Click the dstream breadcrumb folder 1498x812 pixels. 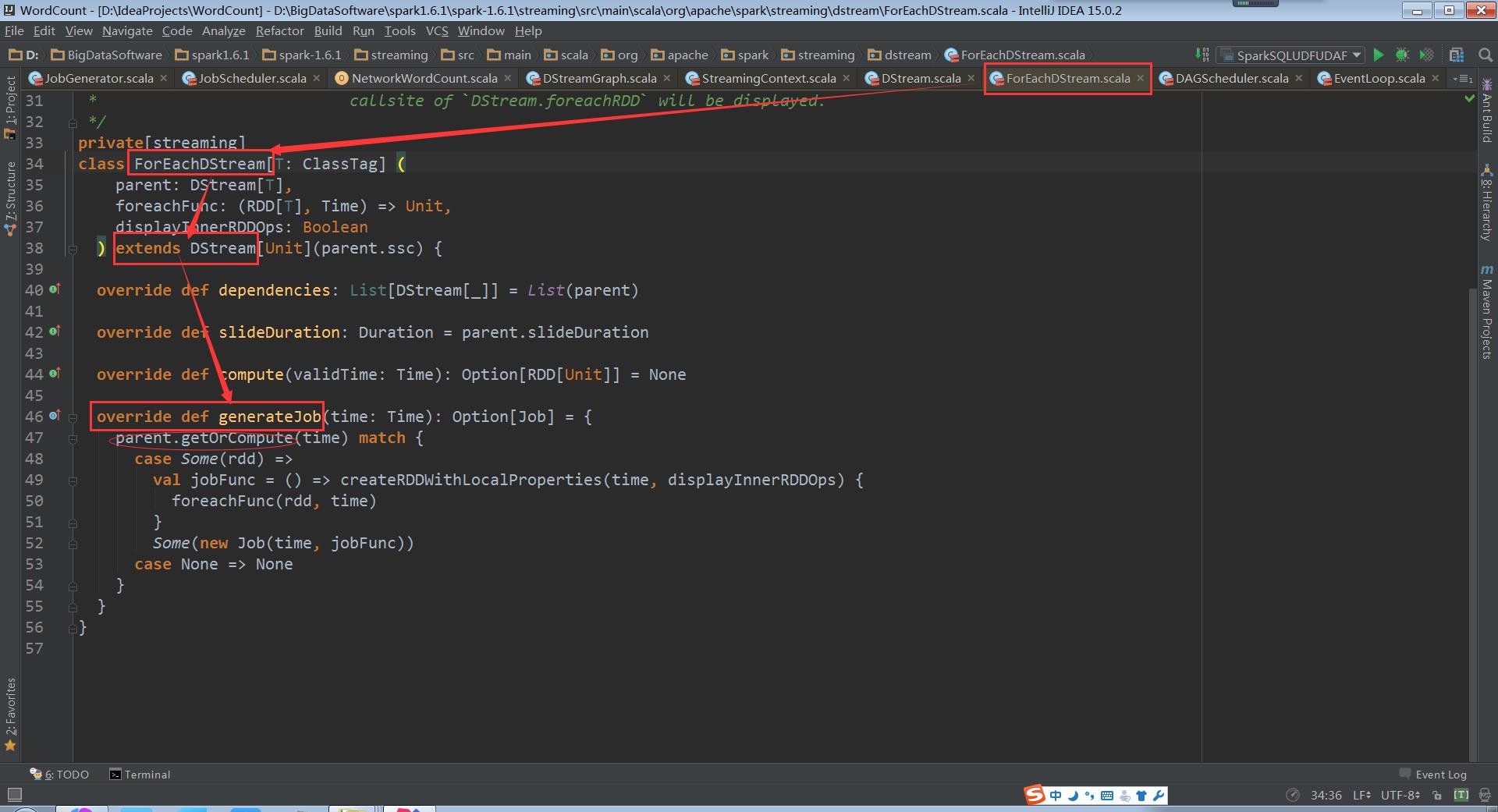900,55
